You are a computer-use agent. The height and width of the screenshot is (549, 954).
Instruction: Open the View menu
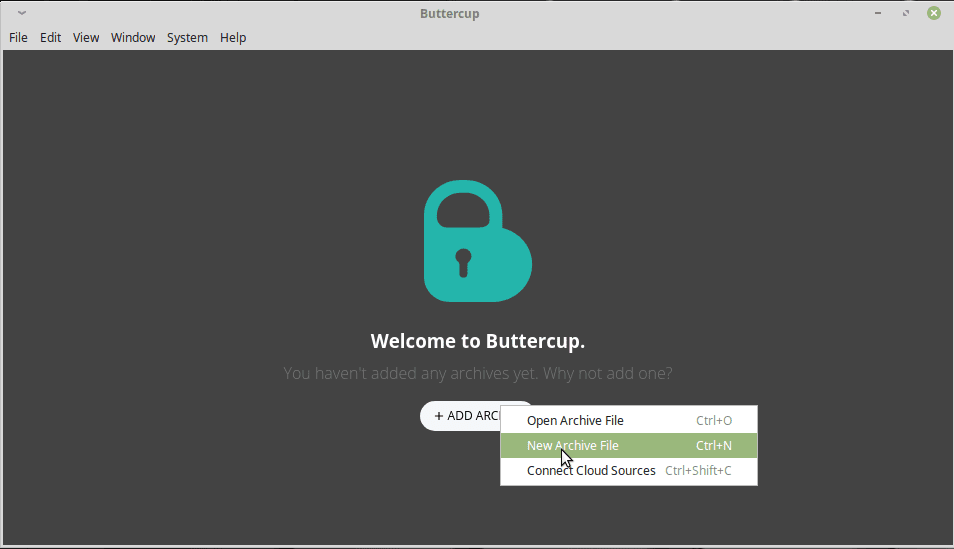point(86,38)
